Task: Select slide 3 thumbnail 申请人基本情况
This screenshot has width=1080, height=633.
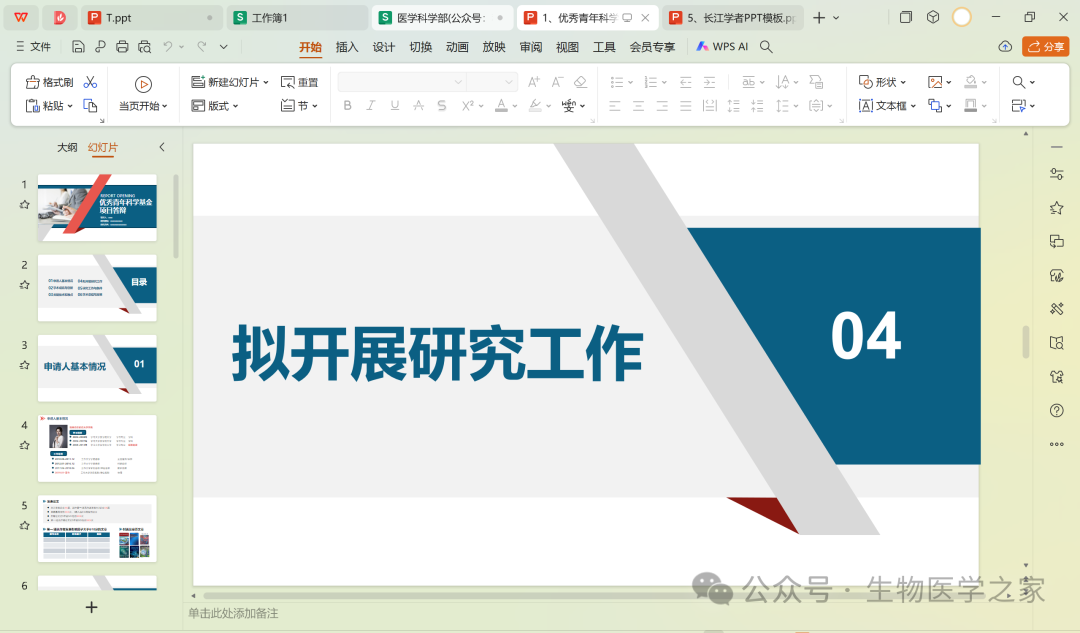Action: 97,367
